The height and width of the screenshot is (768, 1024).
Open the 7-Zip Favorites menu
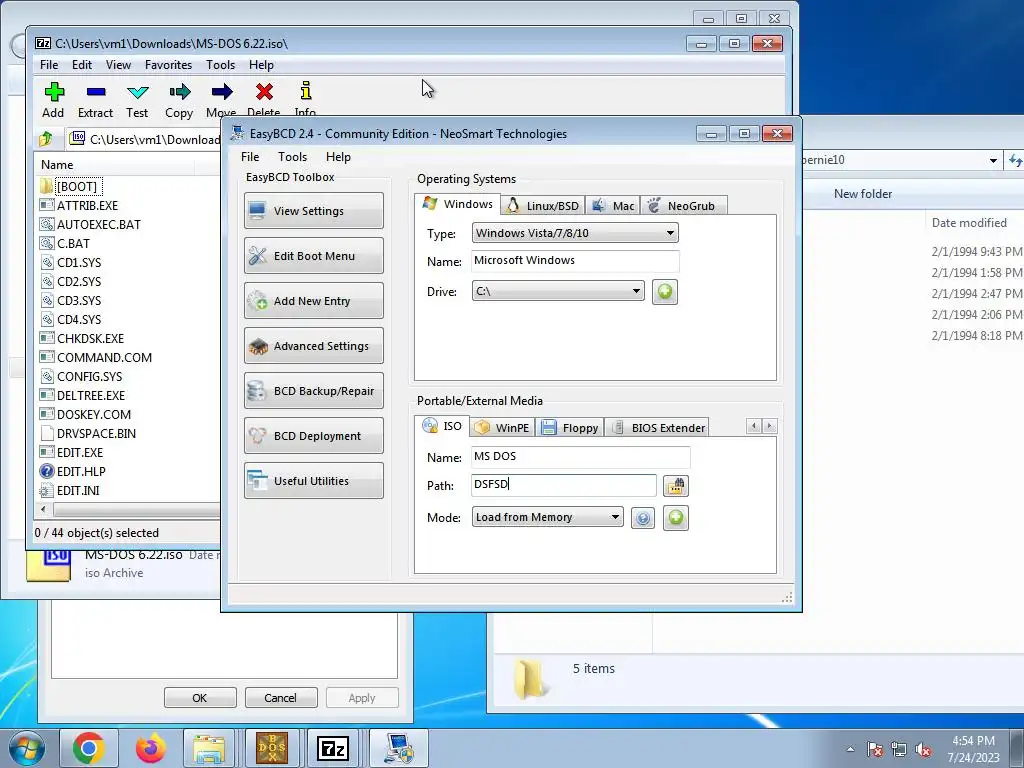(168, 65)
